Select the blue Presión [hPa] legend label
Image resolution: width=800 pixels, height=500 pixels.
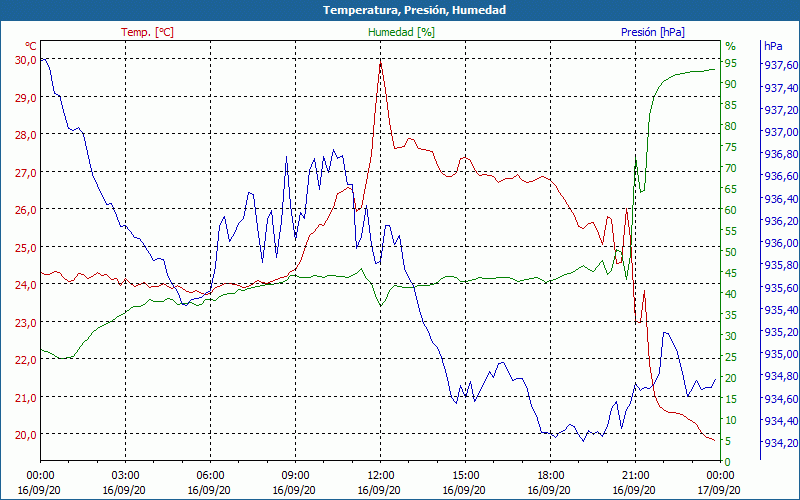pos(653,32)
